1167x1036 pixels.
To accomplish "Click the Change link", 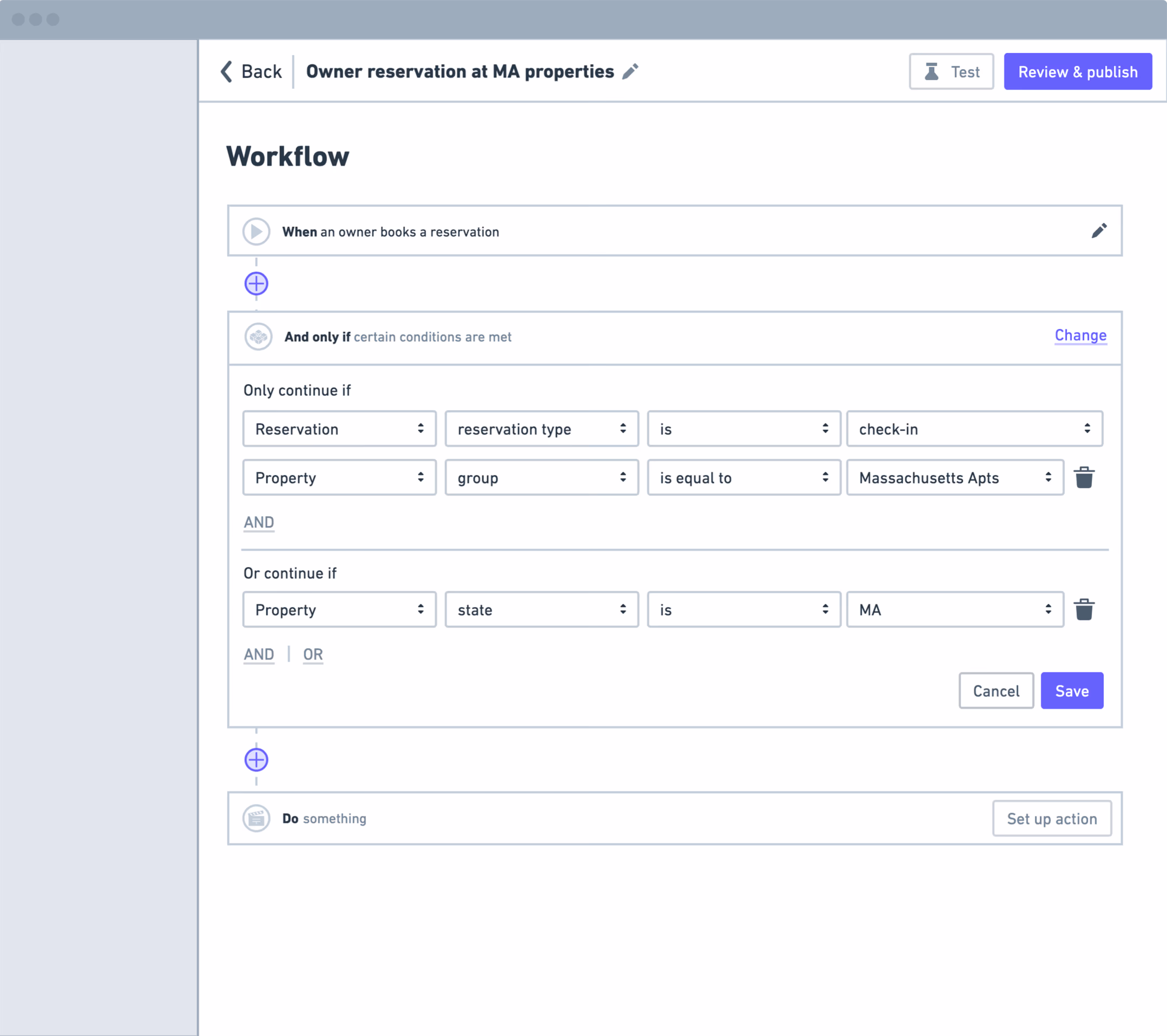I will point(1080,336).
